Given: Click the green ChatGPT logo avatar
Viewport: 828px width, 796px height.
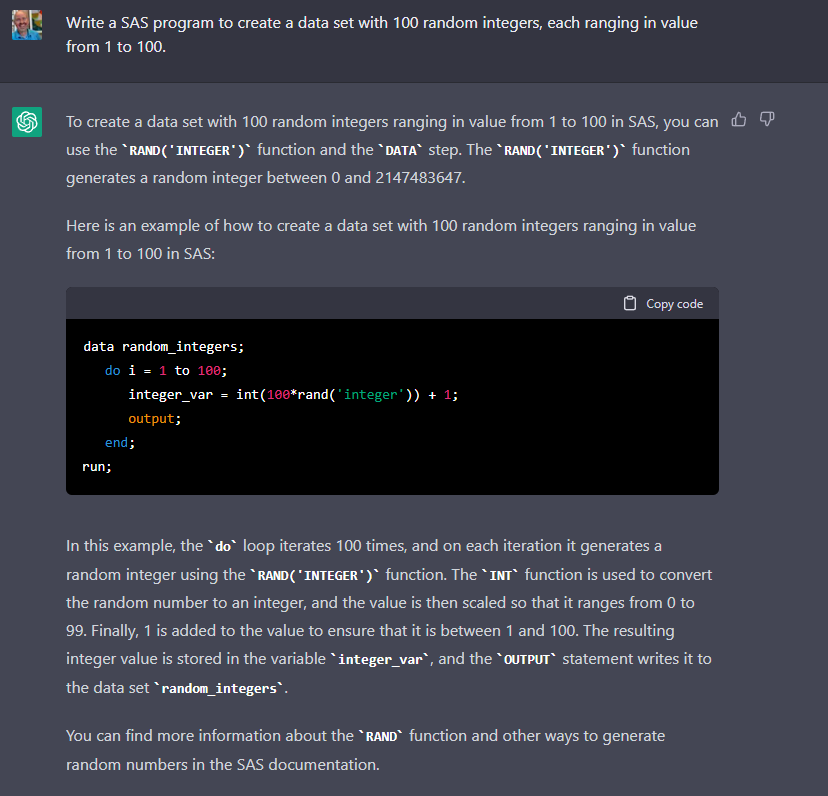Looking at the screenshot, I should click(x=27, y=122).
